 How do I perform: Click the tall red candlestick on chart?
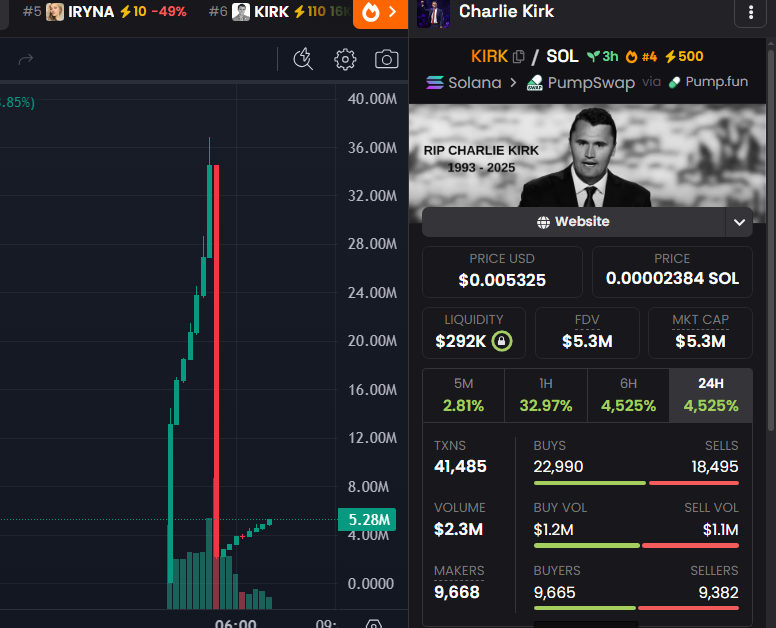click(216, 361)
